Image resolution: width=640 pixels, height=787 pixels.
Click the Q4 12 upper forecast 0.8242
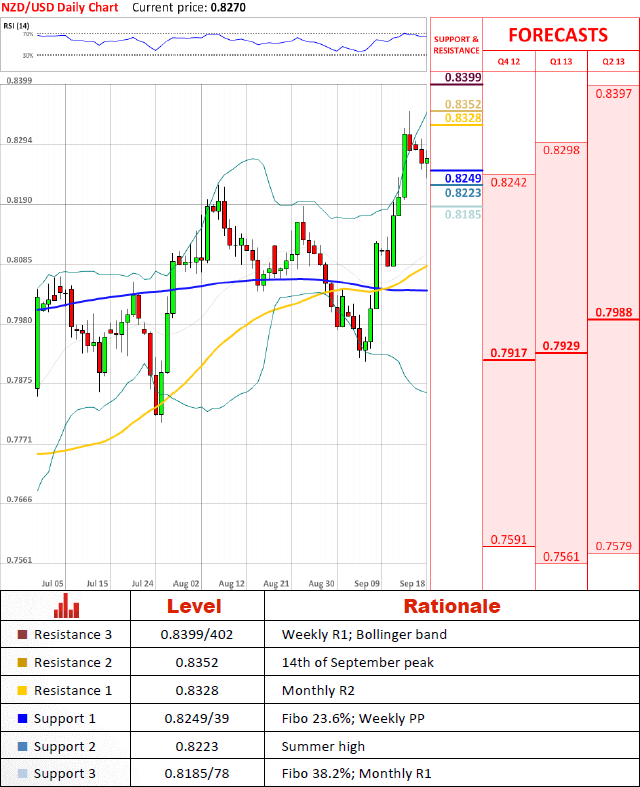(x=508, y=182)
